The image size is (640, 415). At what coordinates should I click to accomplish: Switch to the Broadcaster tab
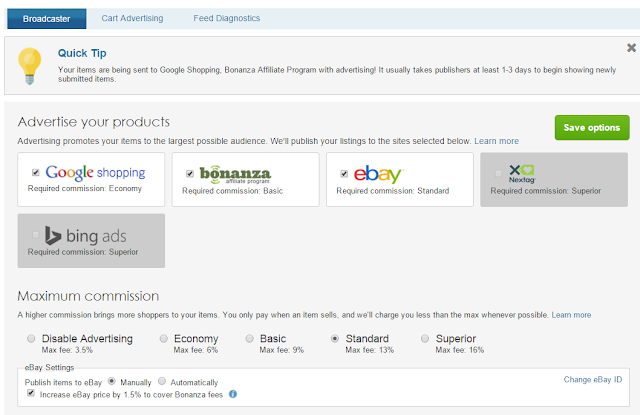pyautogui.click(x=47, y=19)
